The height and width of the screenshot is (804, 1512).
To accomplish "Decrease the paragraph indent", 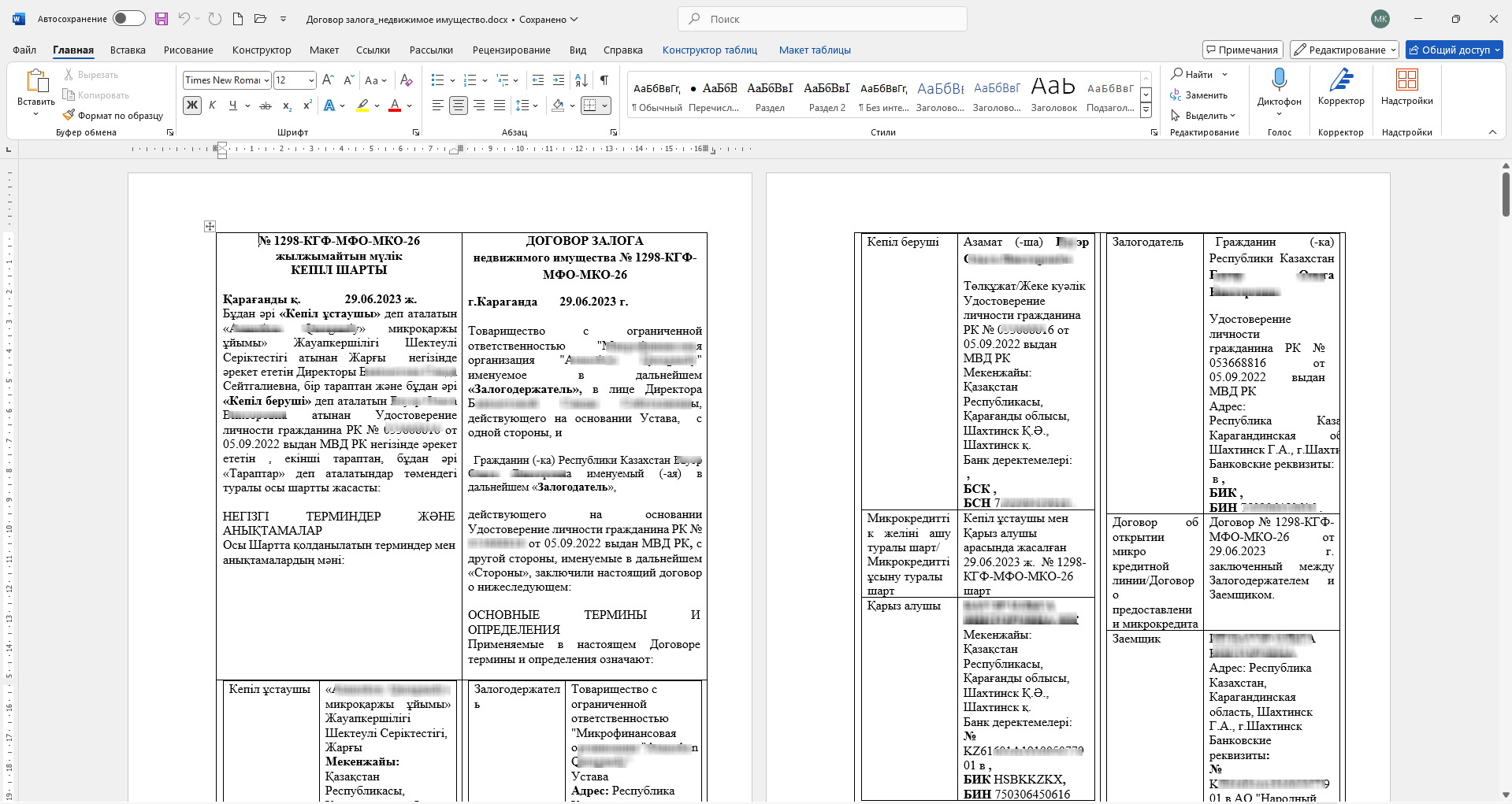I will (x=538, y=80).
